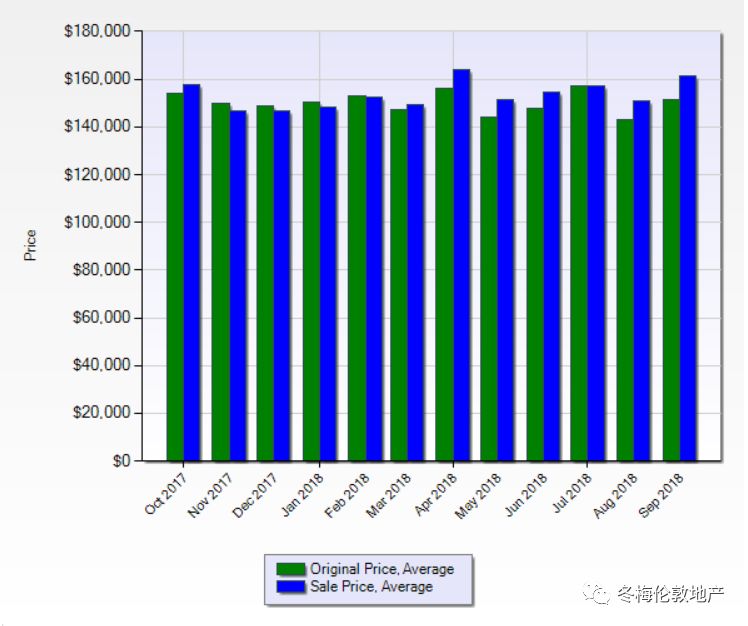Select the green Aug 2018 original price bar
This screenshot has height=626, width=748.
pos(625,290)
